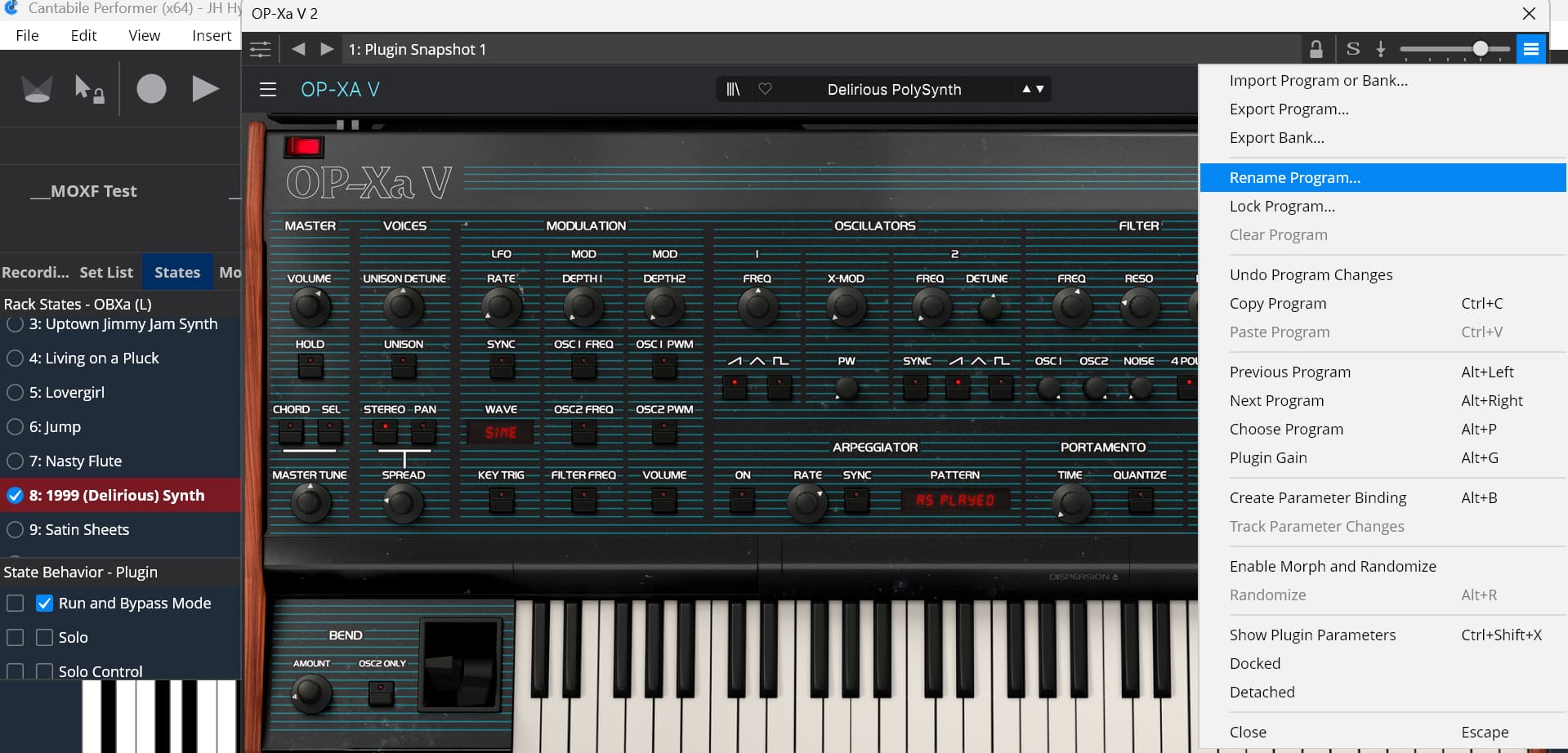Choose Rename Program menu item

pos(1383,177)
